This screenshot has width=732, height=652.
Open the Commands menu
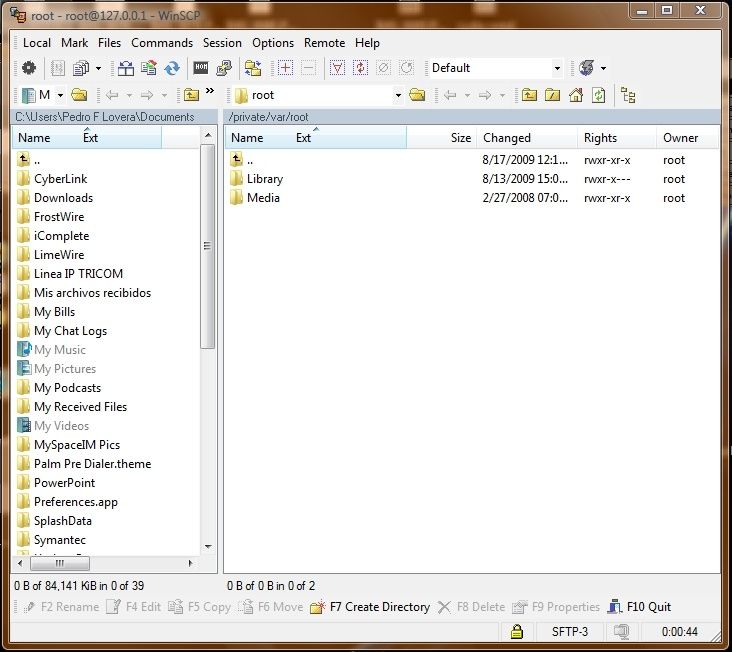pos(162,43)
